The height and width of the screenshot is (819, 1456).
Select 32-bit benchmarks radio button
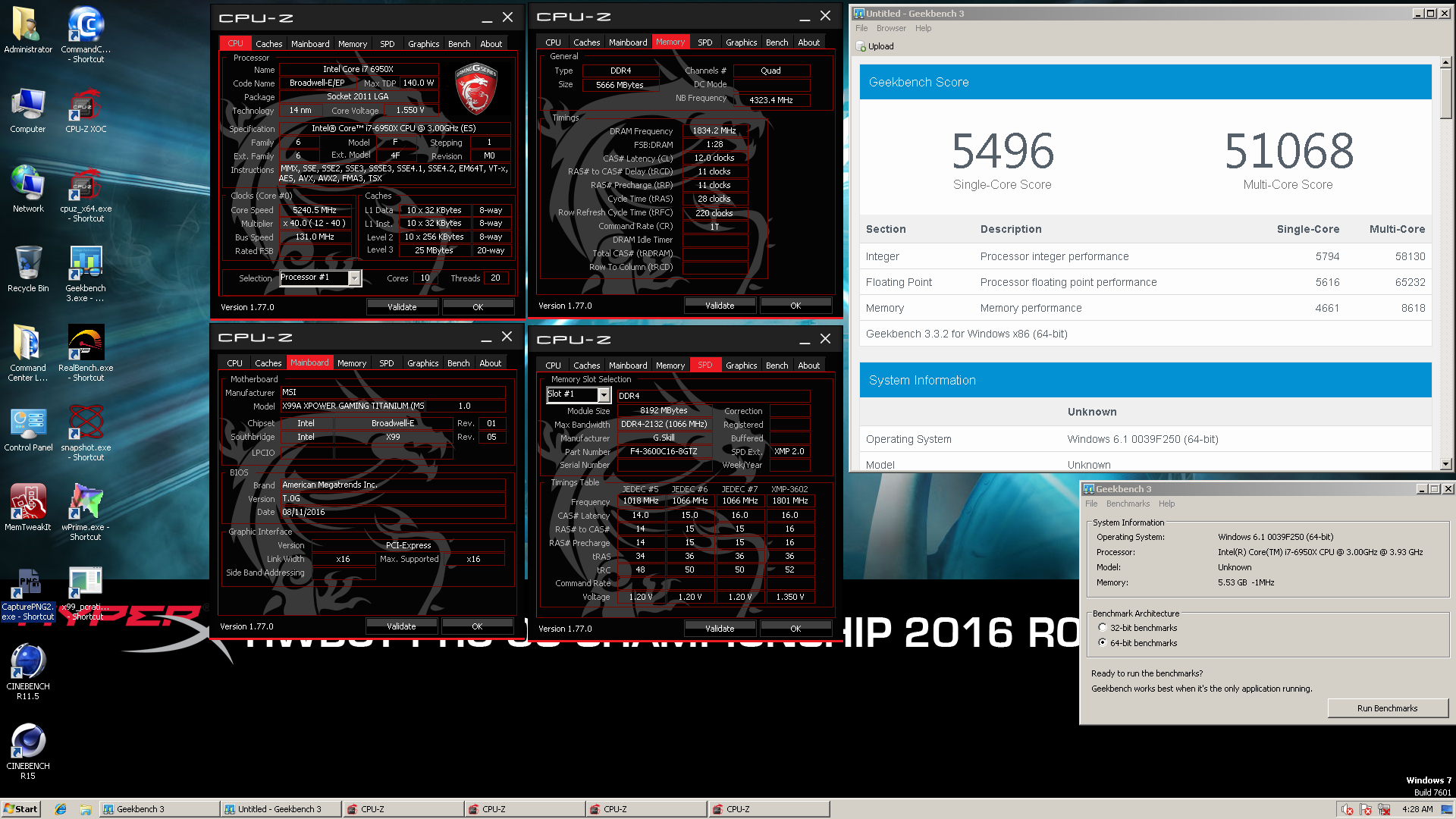pyautogui.click(x=1103, y=628)
